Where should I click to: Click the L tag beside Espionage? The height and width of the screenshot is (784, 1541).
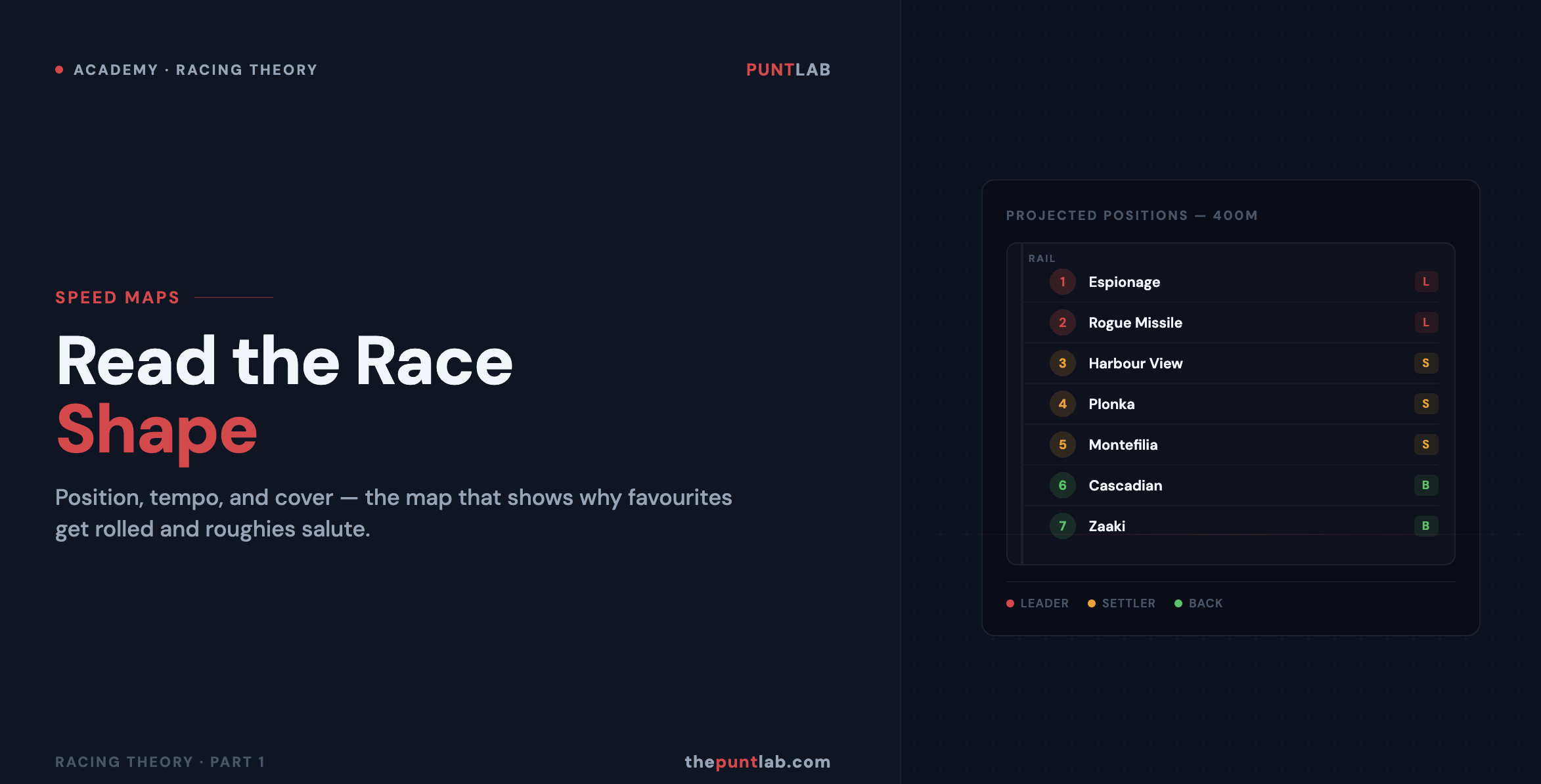click(1425, 282)
